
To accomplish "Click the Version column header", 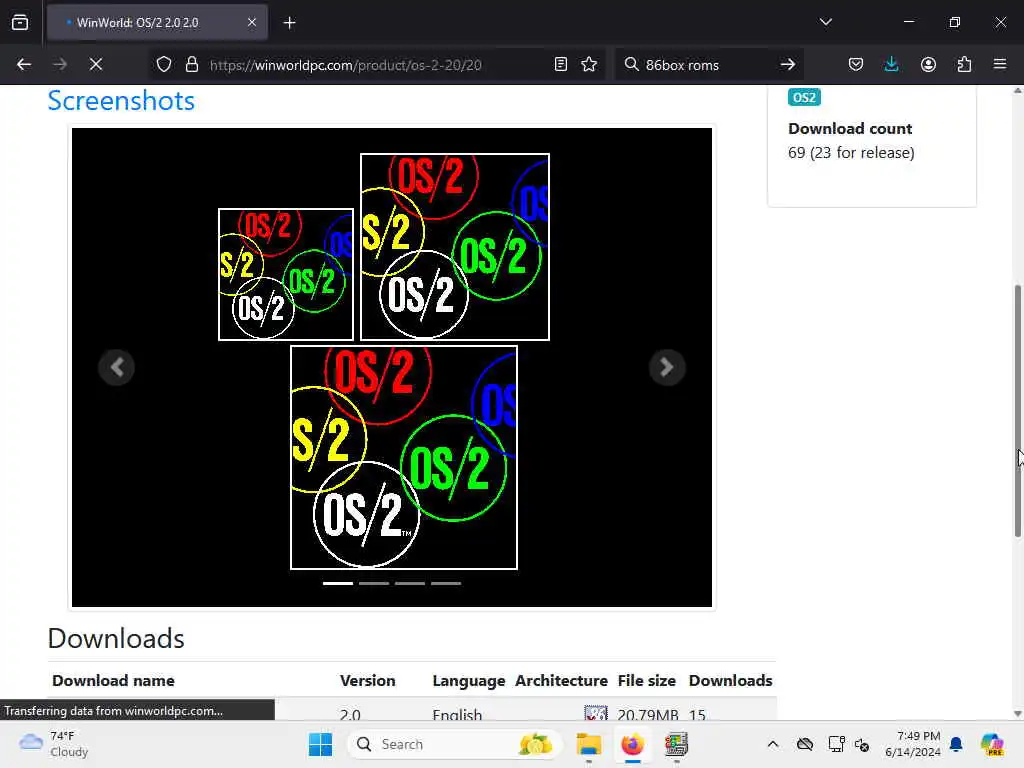I will click(367, 680).
